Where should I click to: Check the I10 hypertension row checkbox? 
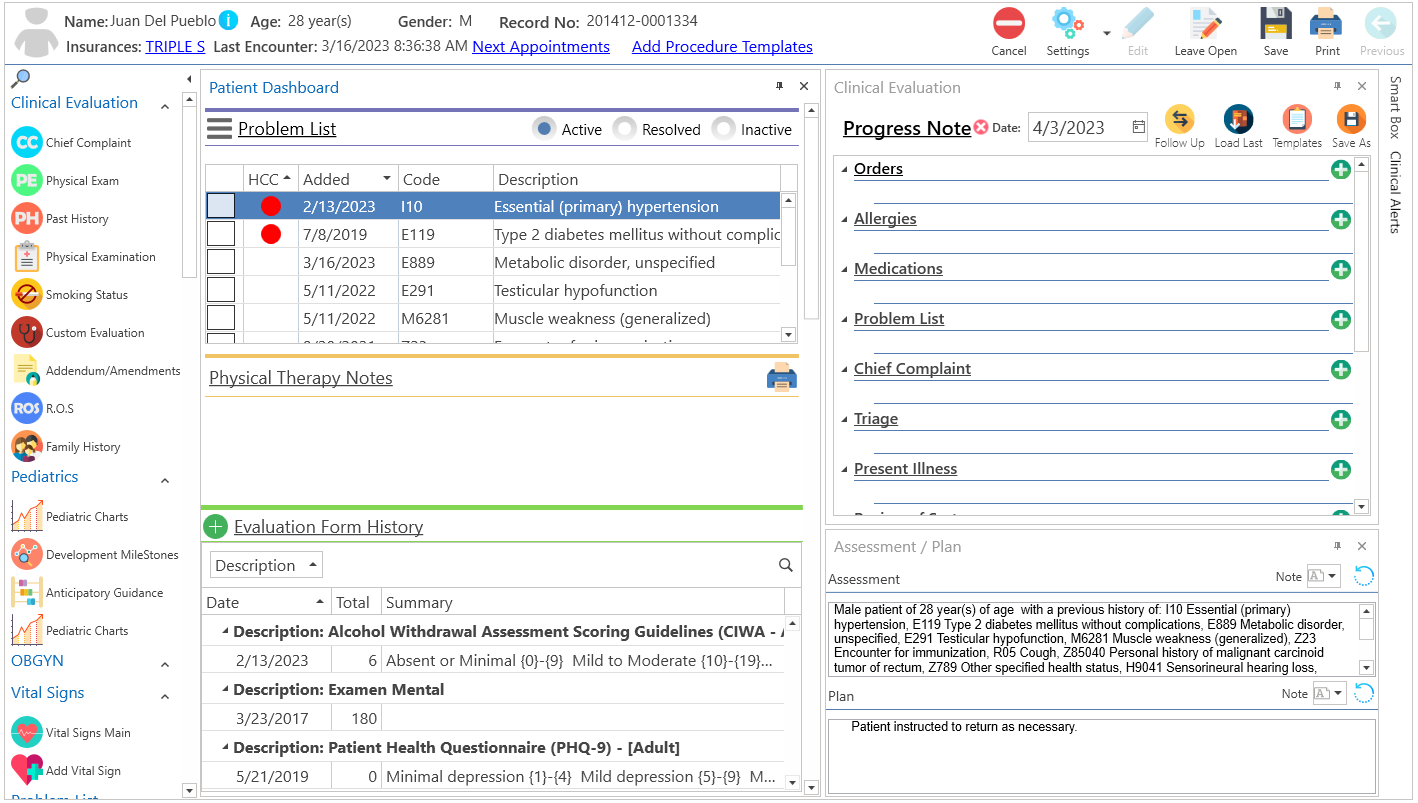[221, 206]
